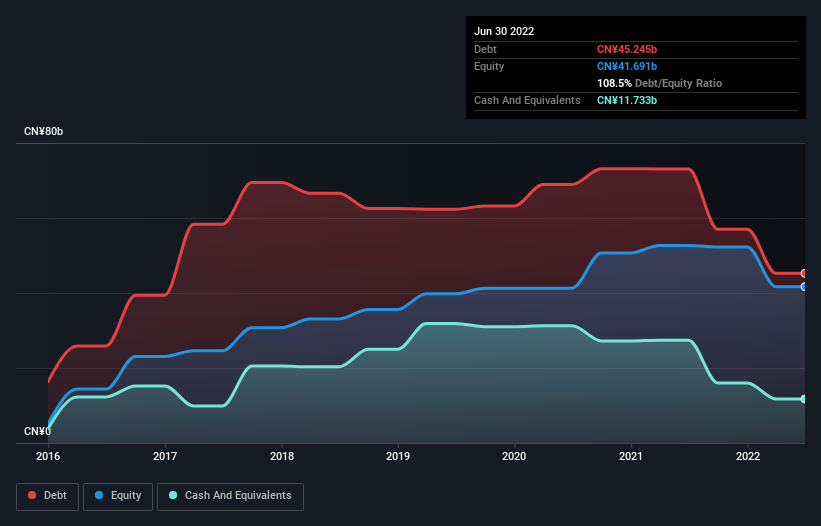Toggle the Equity legend button
Image resolution: width=821 pixels, height=526 pixels.
pyautogui.click(x=118, y=496)
